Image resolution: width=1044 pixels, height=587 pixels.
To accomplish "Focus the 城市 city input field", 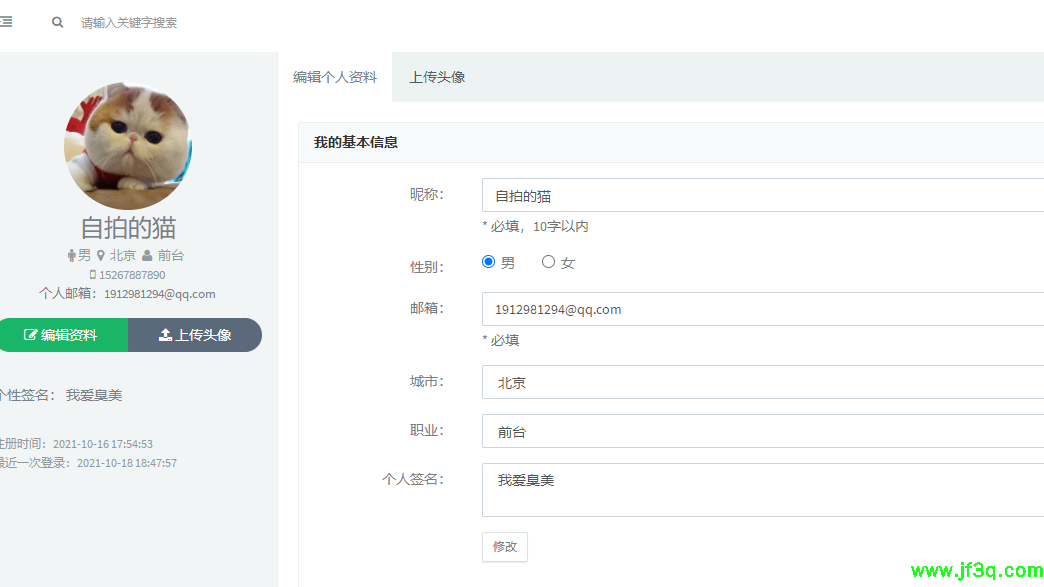I will coord(762,382).
